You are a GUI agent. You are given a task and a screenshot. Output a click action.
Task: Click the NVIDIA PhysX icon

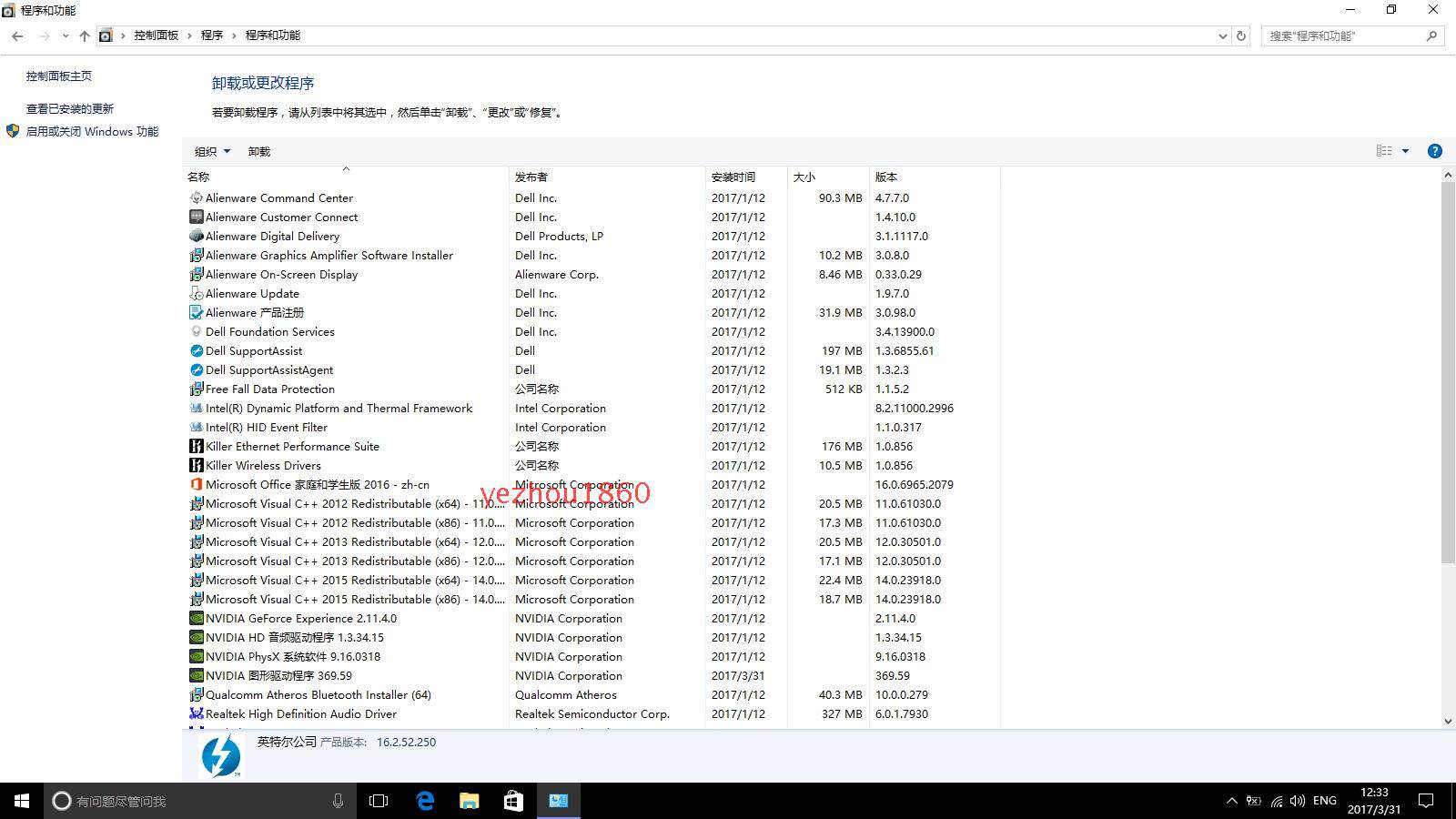coord(196,656)
